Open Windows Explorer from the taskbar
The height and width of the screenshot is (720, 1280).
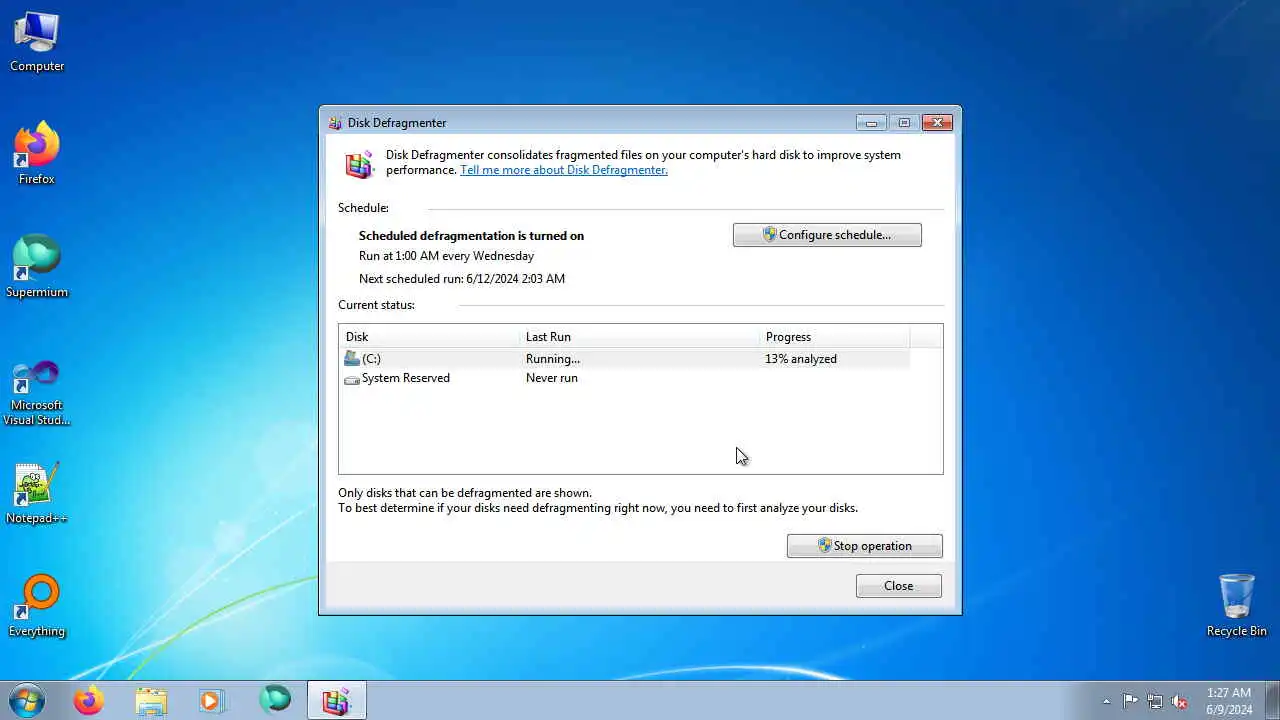151,700
